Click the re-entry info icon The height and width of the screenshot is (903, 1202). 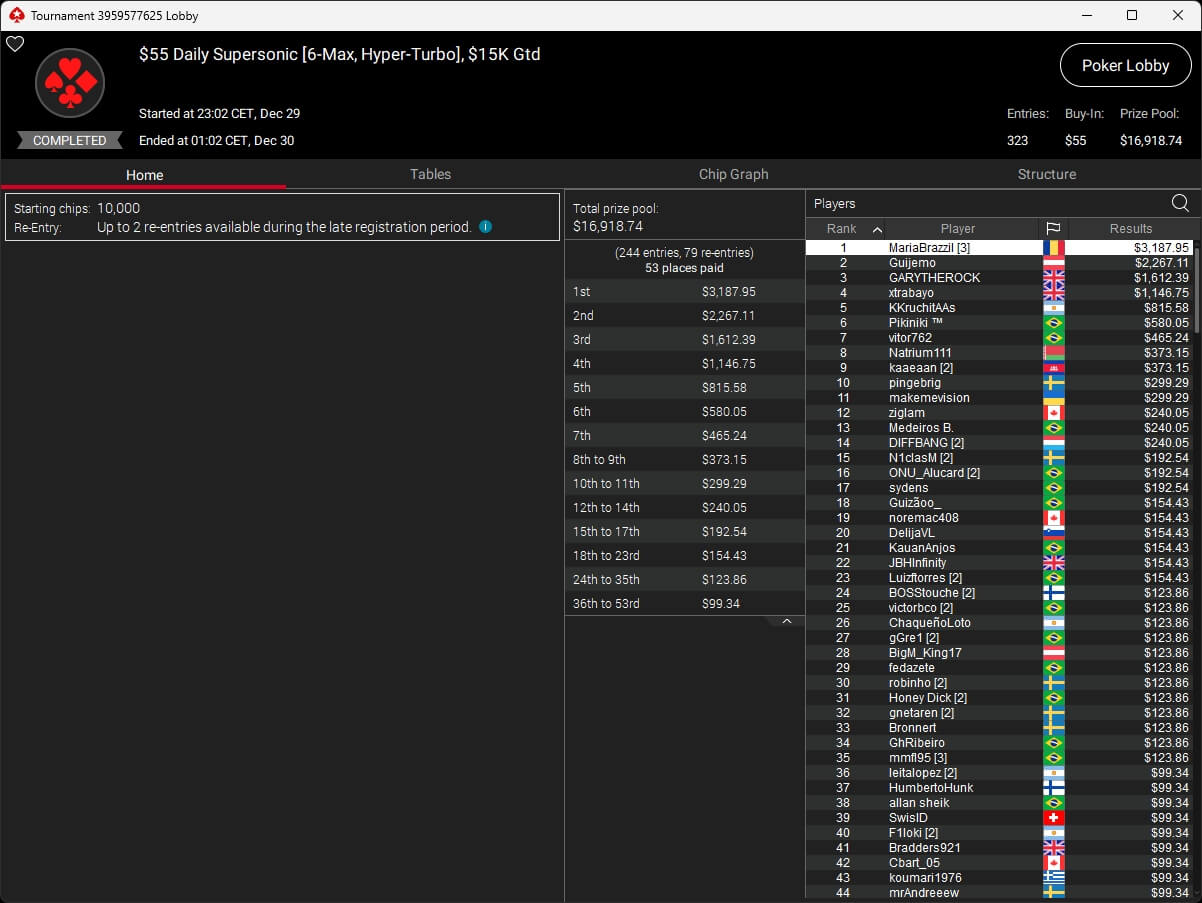coord(485,227)
